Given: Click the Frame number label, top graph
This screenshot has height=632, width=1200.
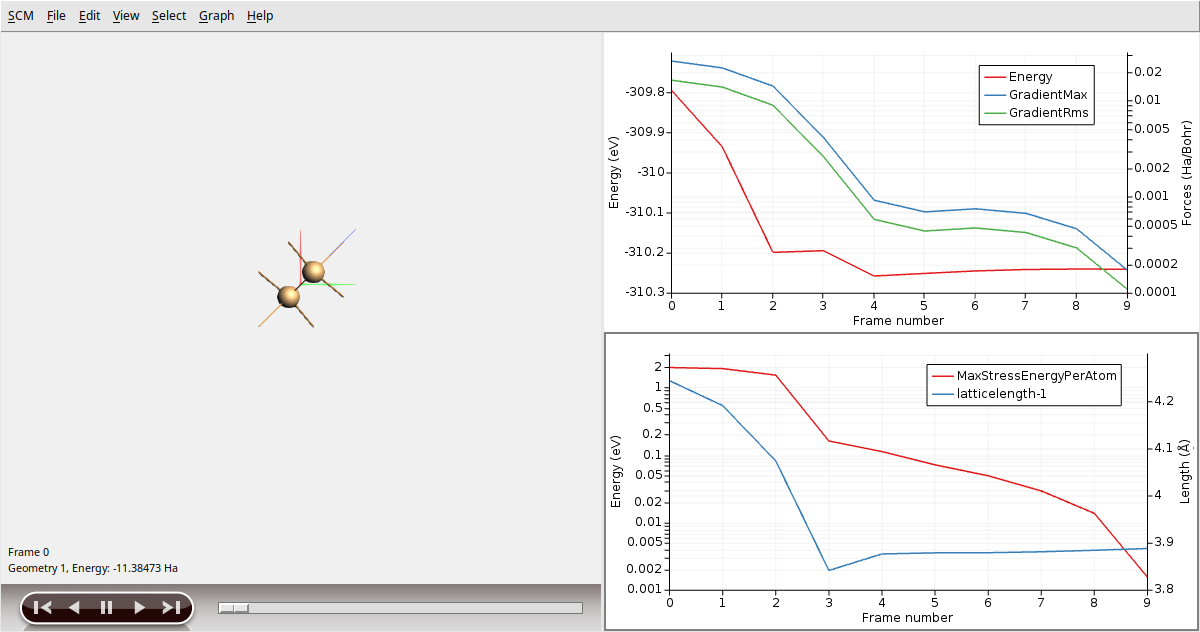Looking at the screenshot, I should point(898,321).
